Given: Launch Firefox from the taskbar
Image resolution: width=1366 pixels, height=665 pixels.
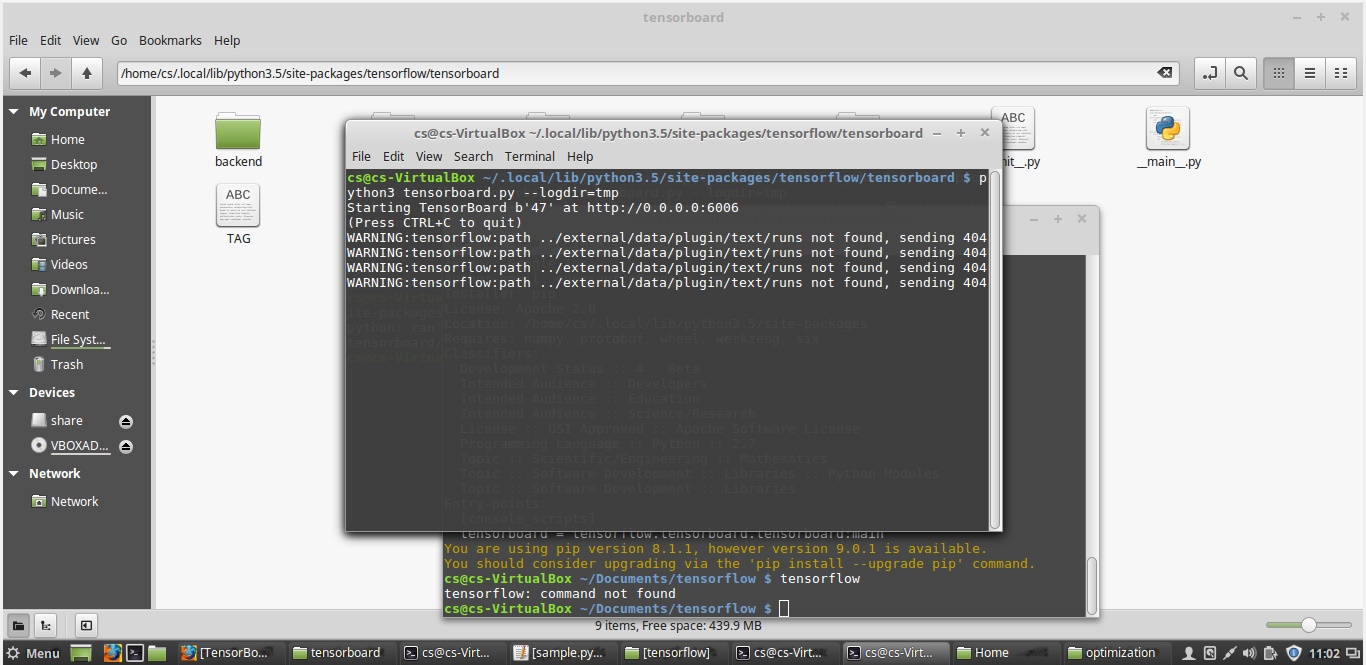Looking at the screenshot, I should pyautogui.click(x=111, y=652).
